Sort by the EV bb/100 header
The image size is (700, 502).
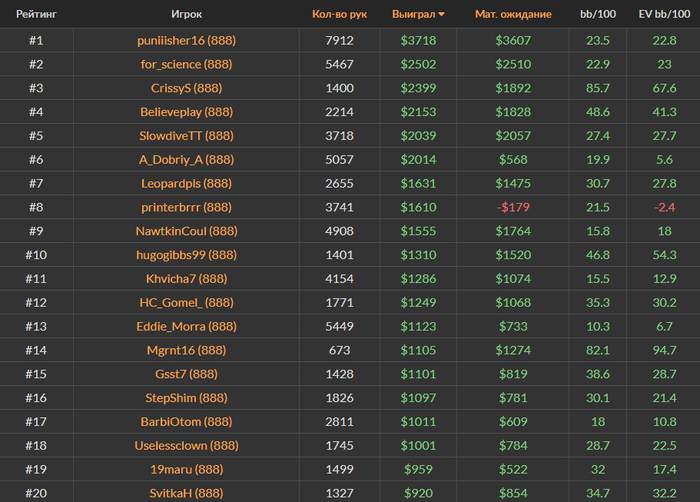[663, 15]
